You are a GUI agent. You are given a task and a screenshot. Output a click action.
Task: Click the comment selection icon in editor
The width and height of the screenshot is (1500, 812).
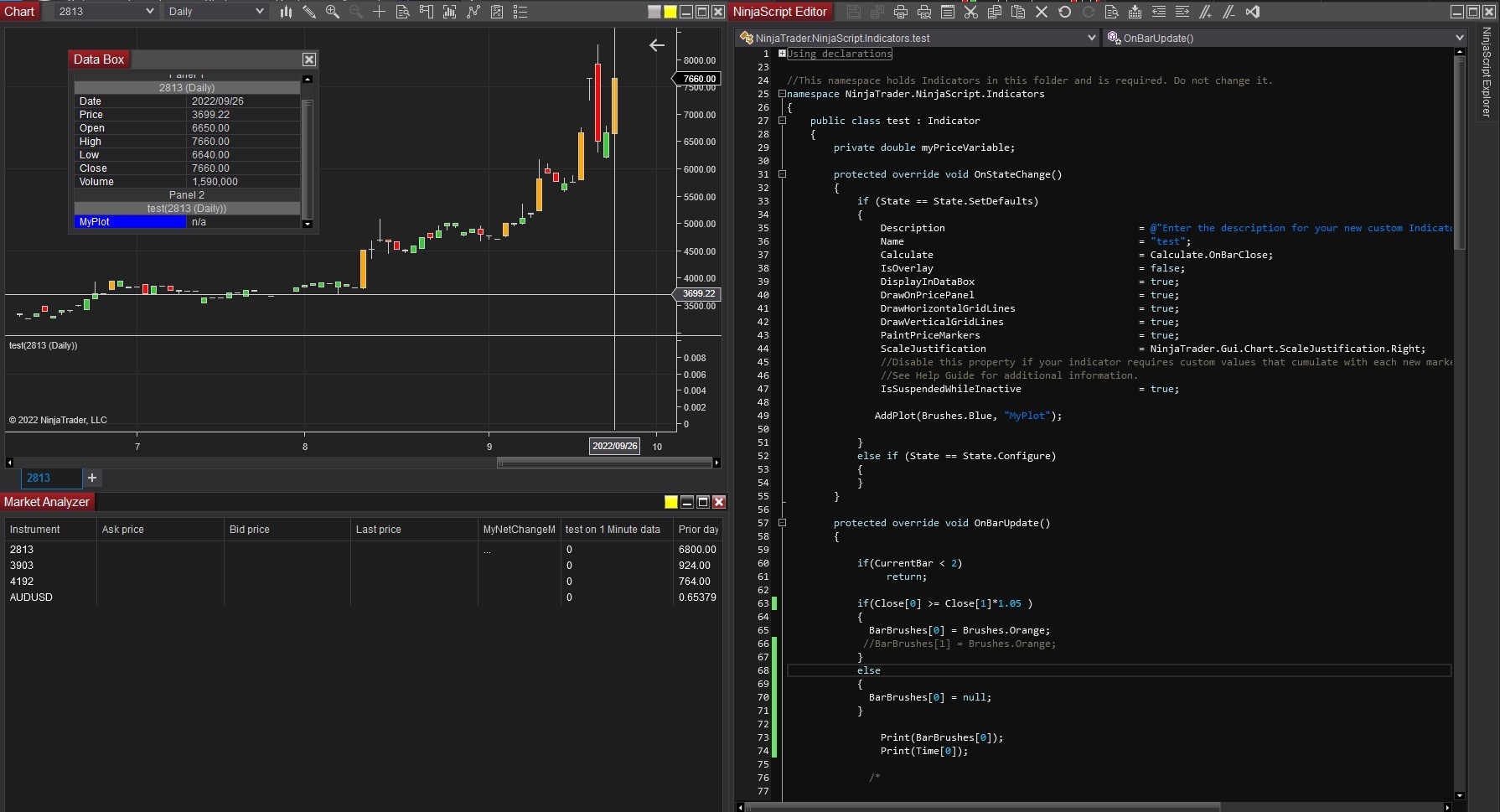1206,12
